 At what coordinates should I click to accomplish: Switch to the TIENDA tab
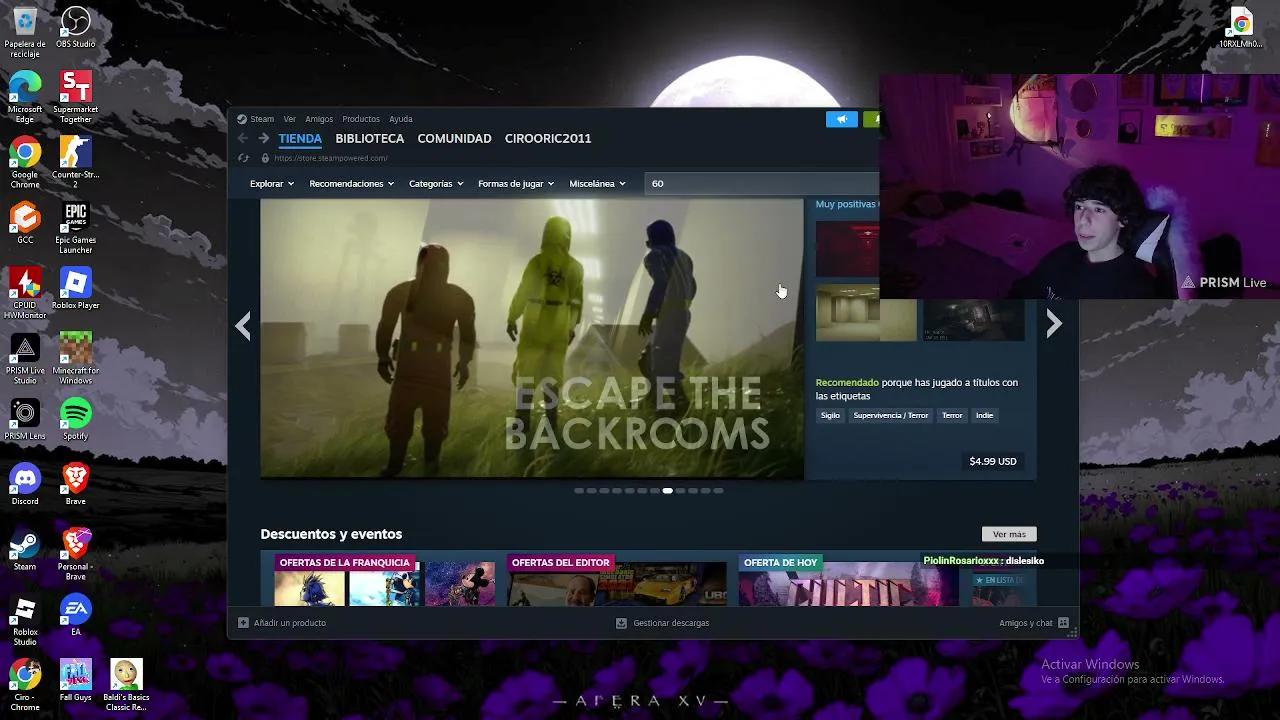click(300, 139)
